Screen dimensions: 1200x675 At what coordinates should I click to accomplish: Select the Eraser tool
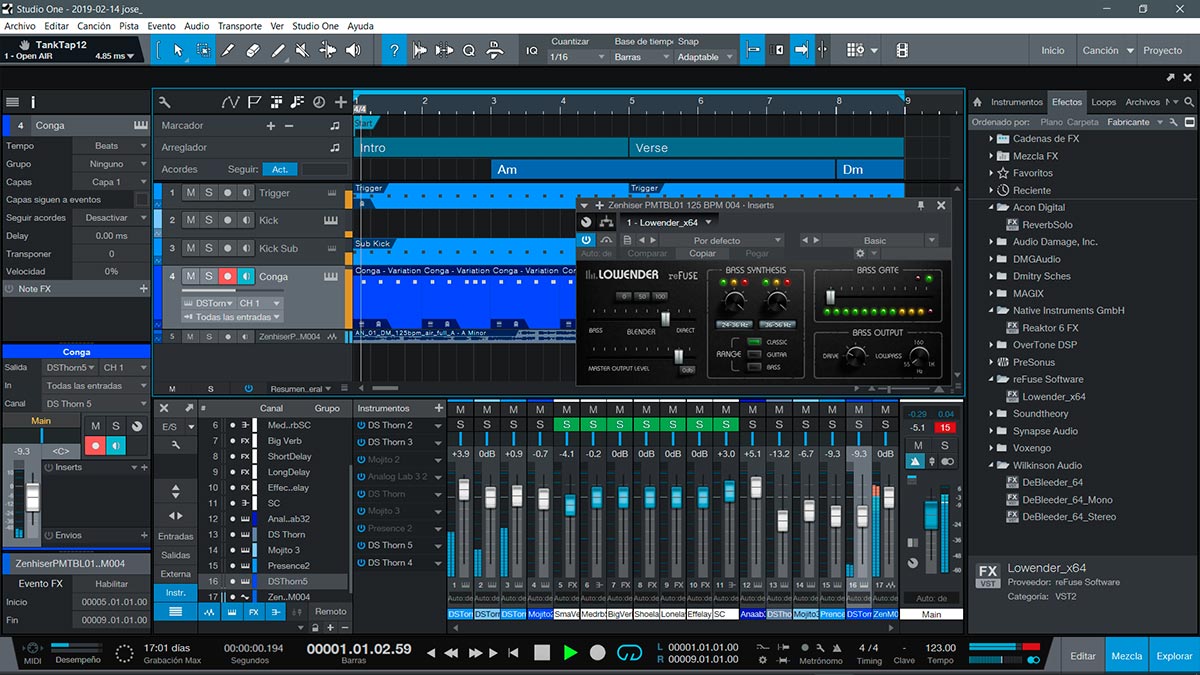(253, 50)
